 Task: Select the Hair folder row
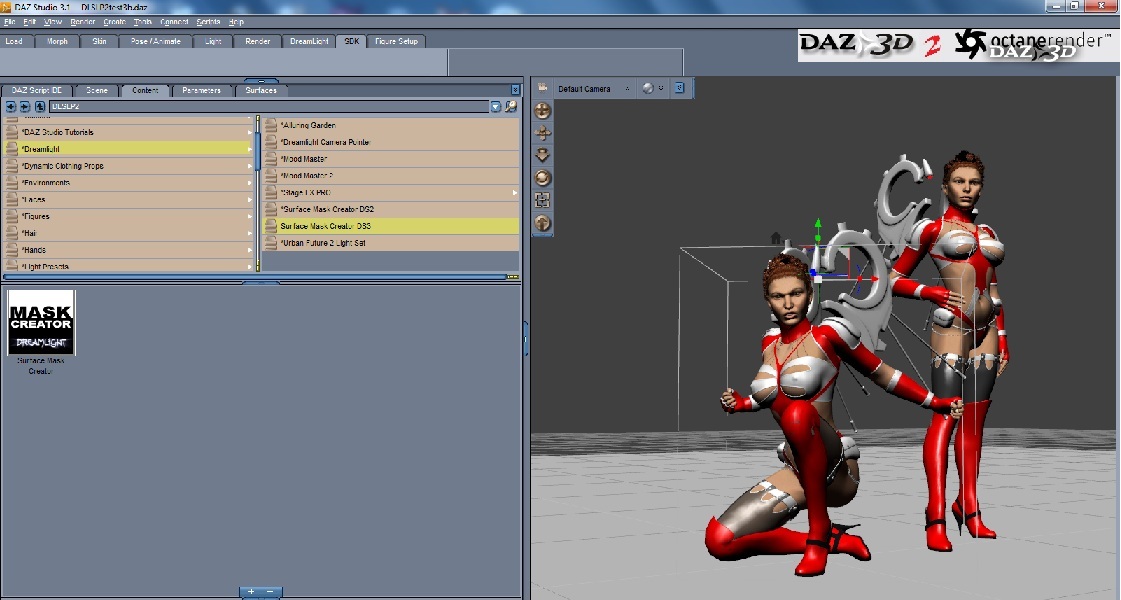(x=129, y=233)
